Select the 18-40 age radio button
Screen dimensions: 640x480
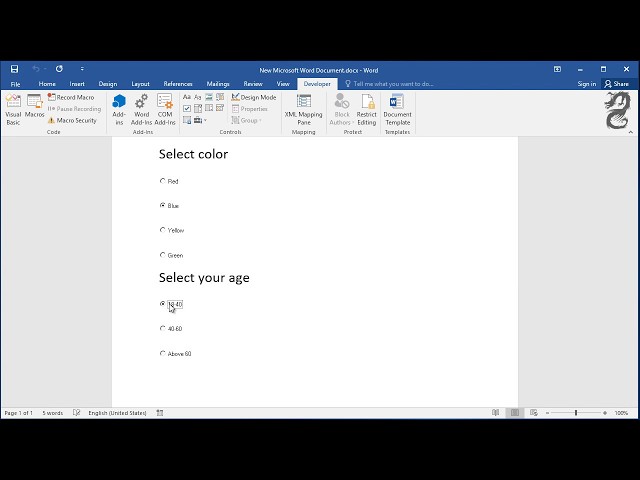click(162, 304)
